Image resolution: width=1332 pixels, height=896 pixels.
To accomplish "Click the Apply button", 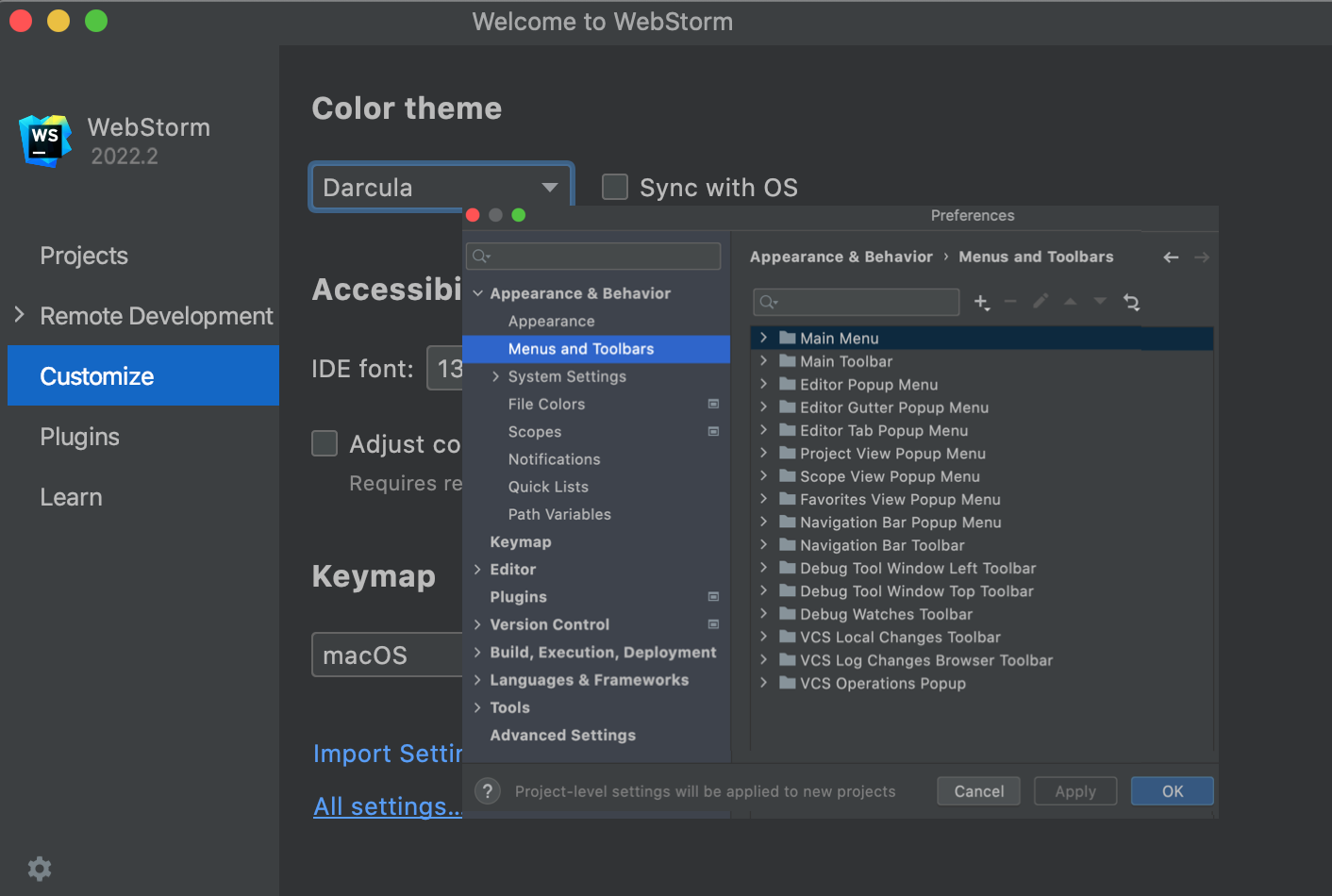I will tap(1075, 791).
